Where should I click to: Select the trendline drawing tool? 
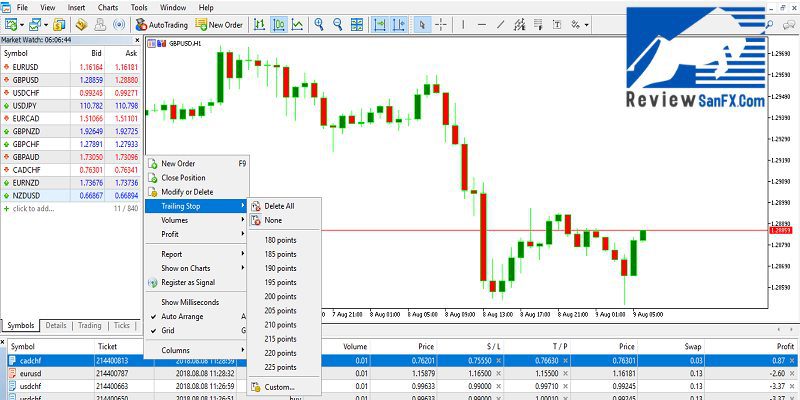[501, 24]
